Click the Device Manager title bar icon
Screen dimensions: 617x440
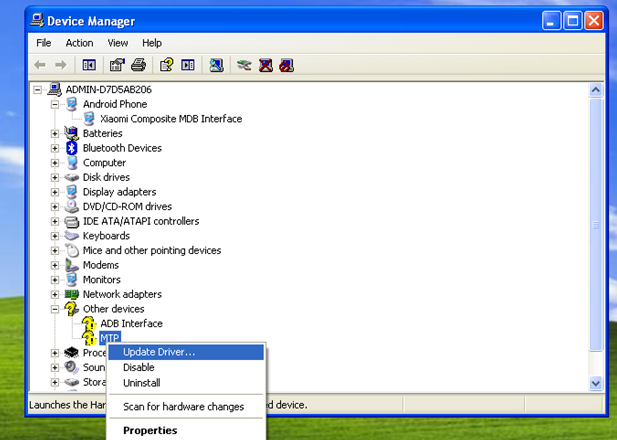(x=37, y=20)
